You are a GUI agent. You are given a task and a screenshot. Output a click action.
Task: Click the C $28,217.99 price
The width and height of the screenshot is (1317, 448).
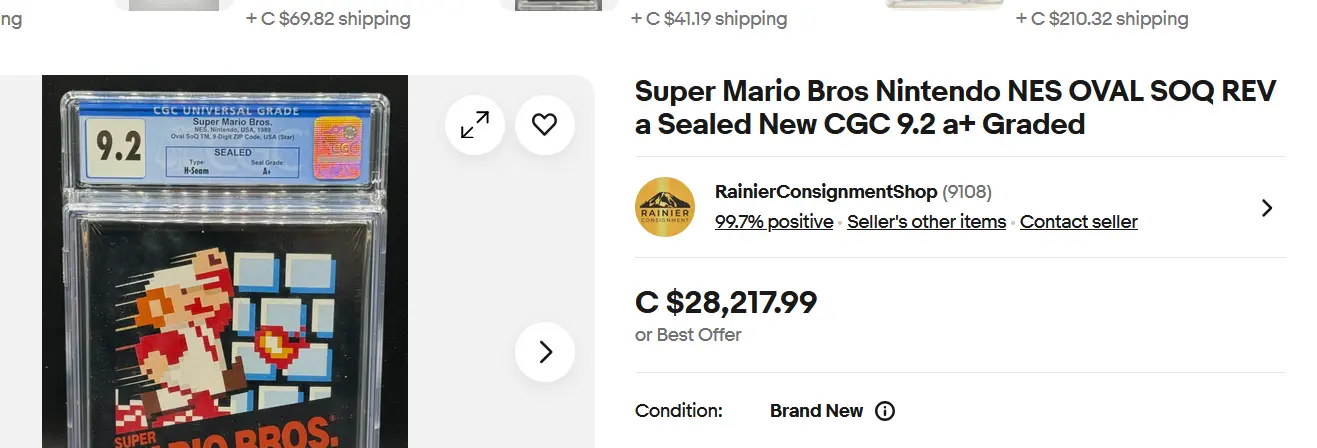click(726, 302)
